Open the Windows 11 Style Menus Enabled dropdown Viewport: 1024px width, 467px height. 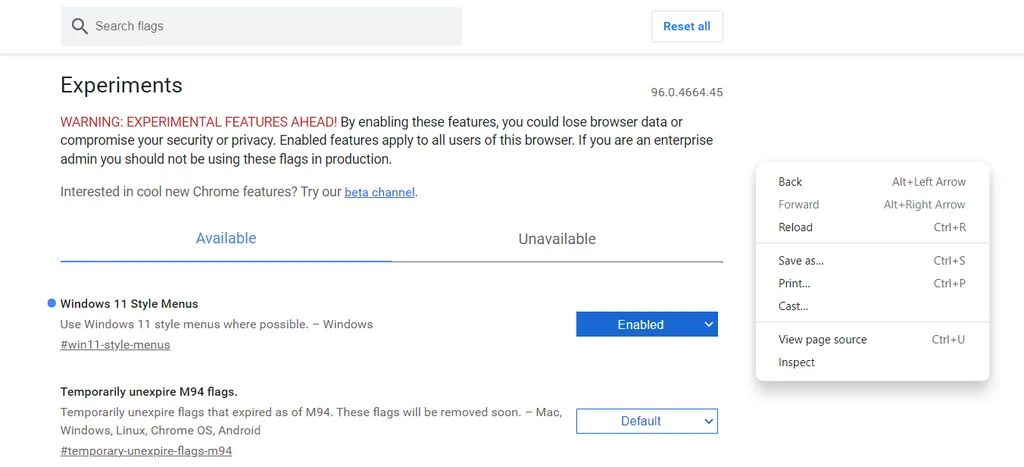point(647,325)
